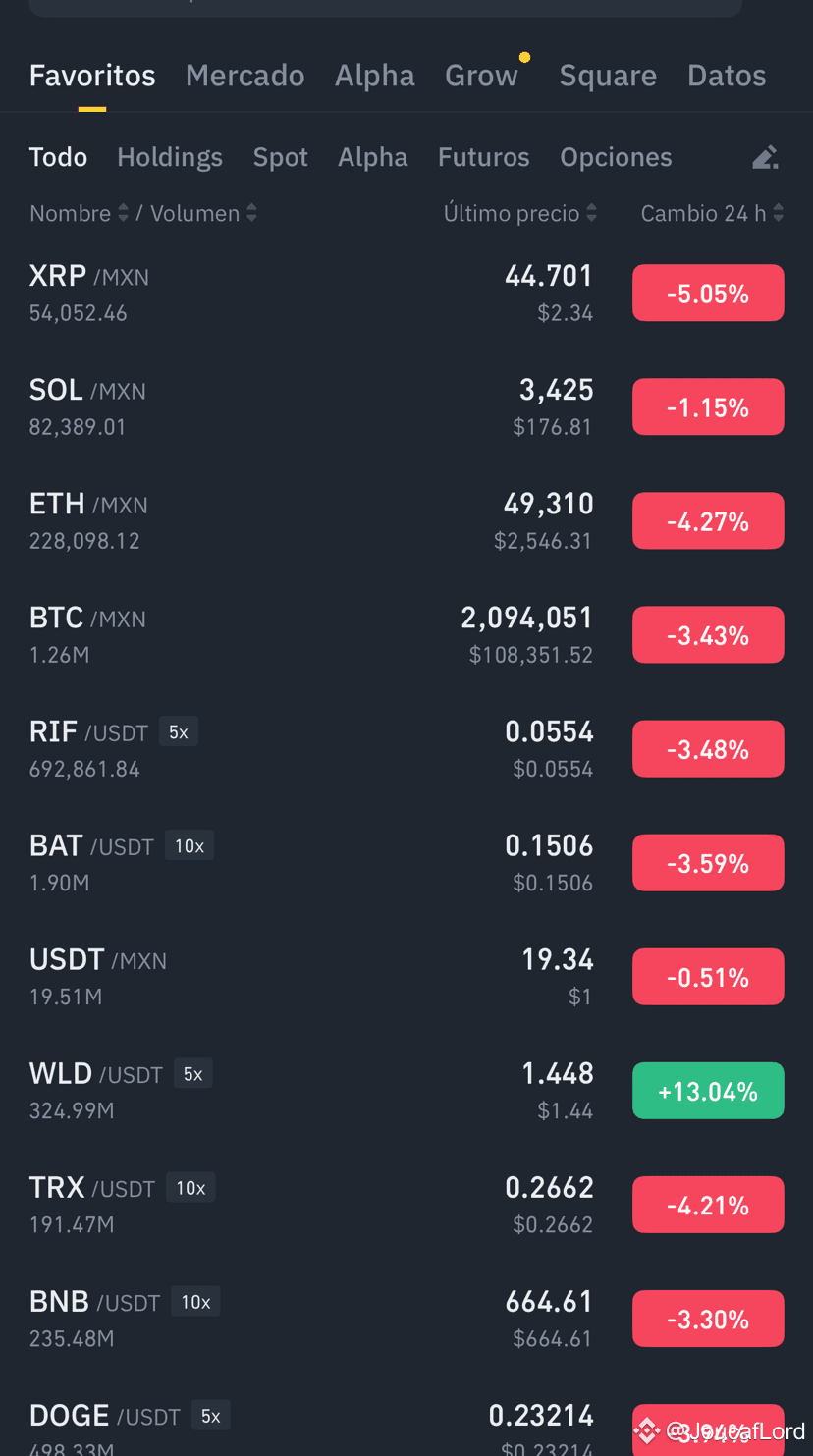Select the Futuros filter
Viewport: 813px width, 1456px height.
484,157
